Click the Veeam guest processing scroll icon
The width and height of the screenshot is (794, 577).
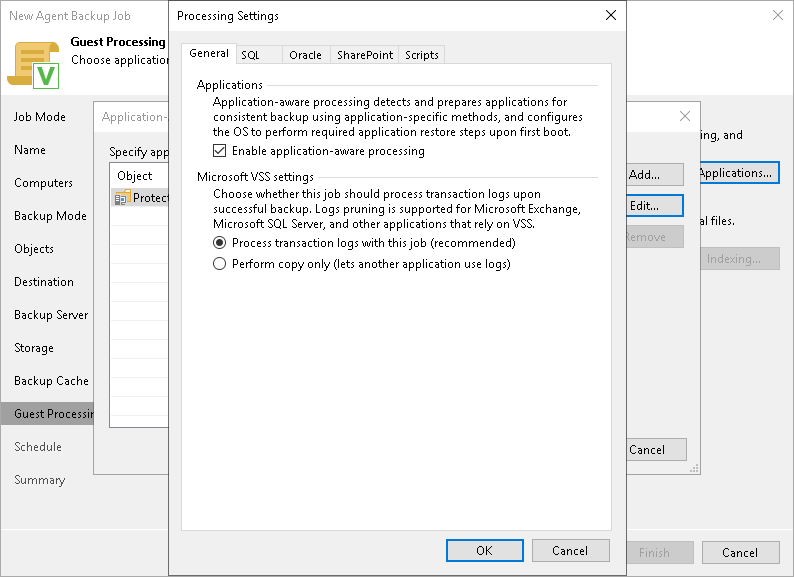pos(33,65)
